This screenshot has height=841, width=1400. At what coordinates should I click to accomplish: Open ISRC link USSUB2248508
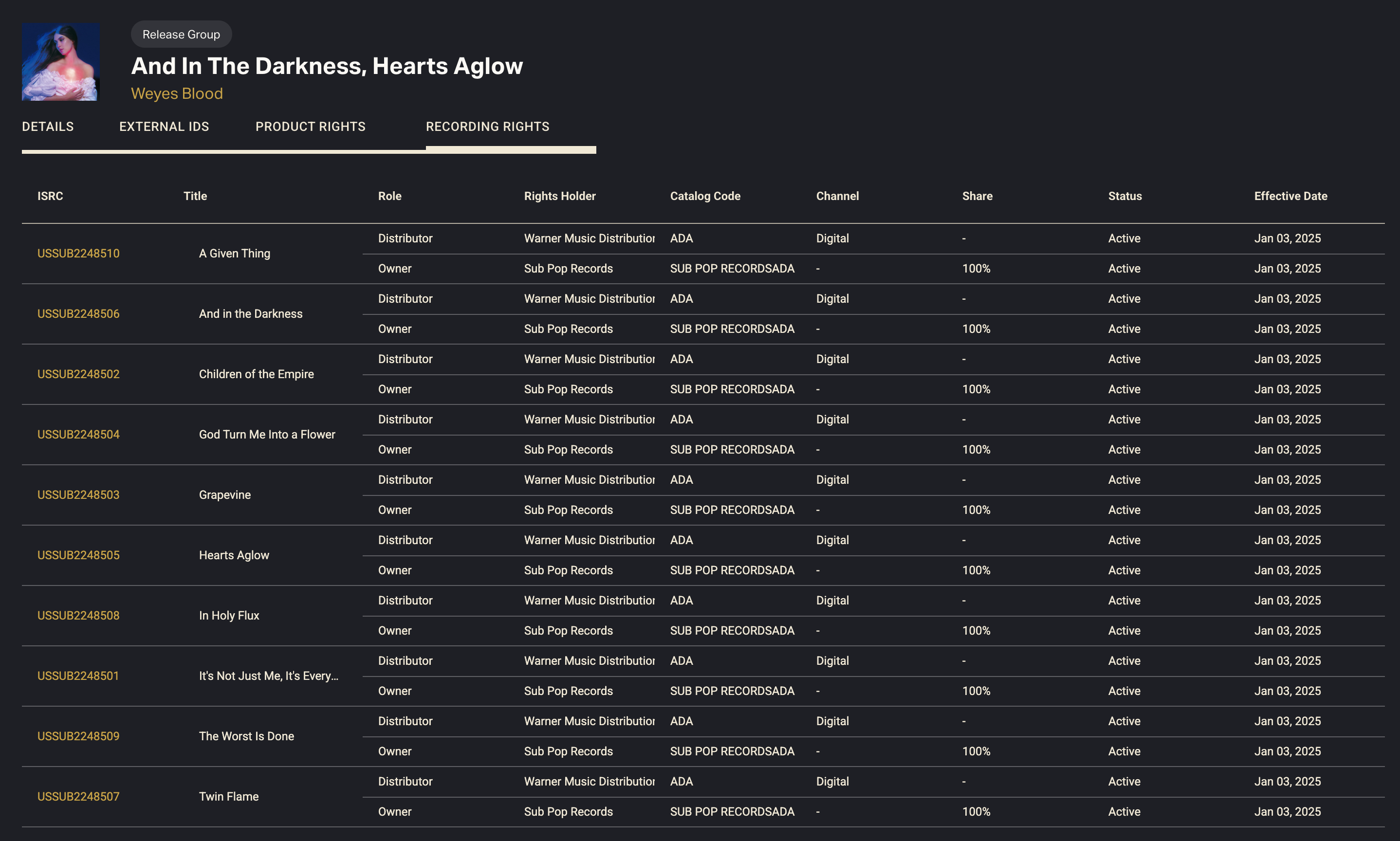78,616
